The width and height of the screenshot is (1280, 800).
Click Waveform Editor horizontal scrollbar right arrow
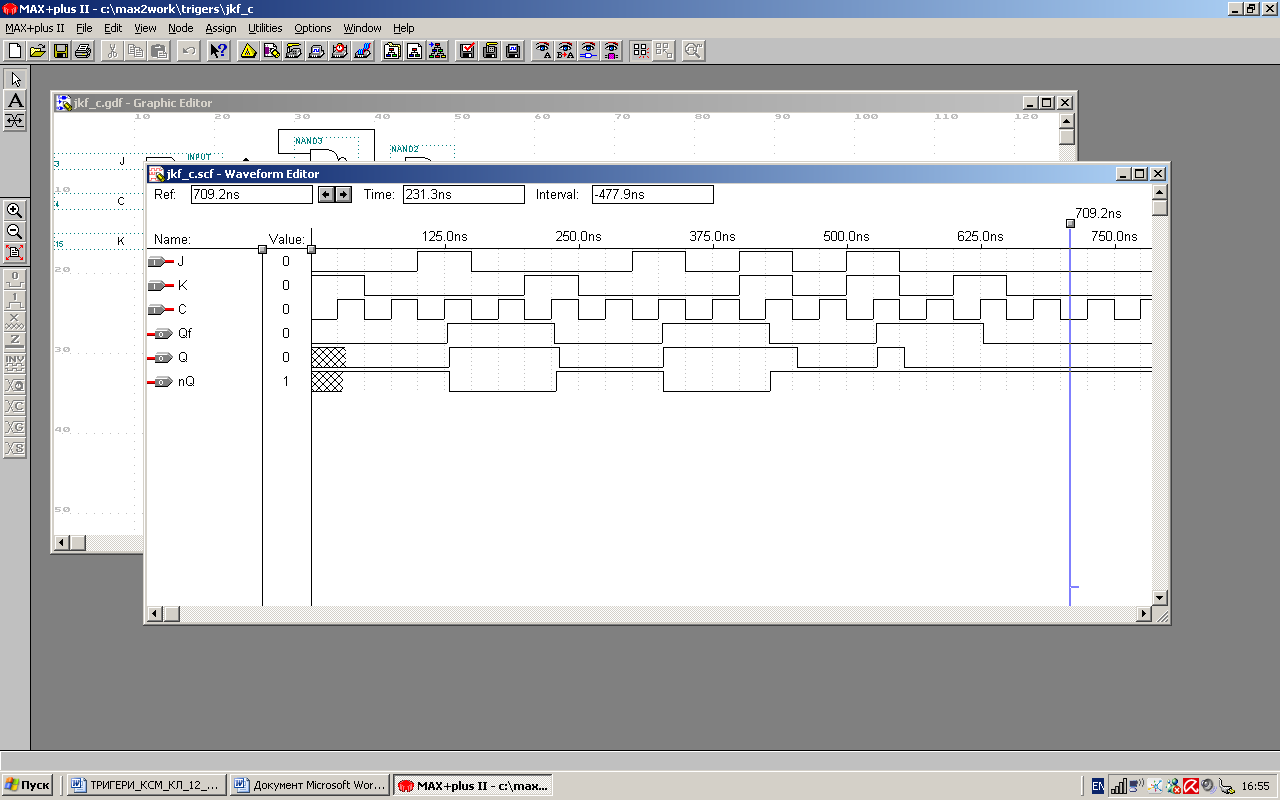point(1145,613)
